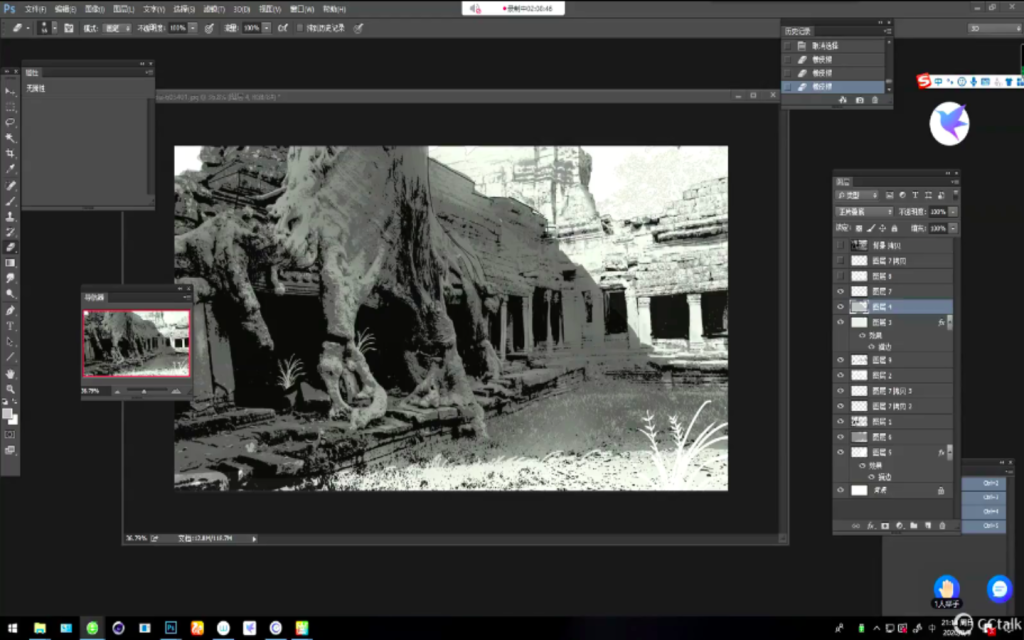The height and width of the screenshot is (640, 1024).
Task: Choose the Type (T) tool
Action: point(11,326)
